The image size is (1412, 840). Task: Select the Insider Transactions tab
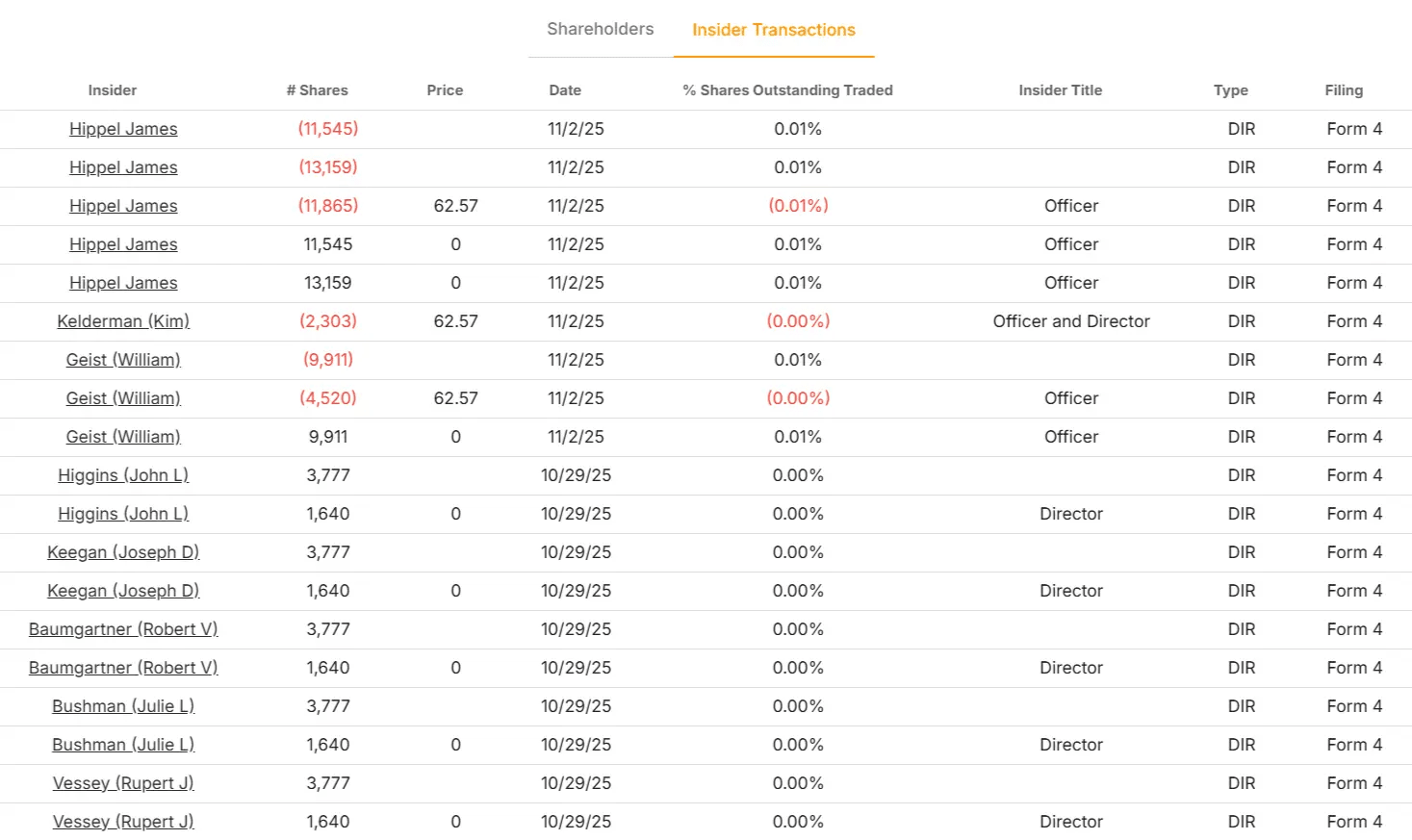[x=773, y=30]
